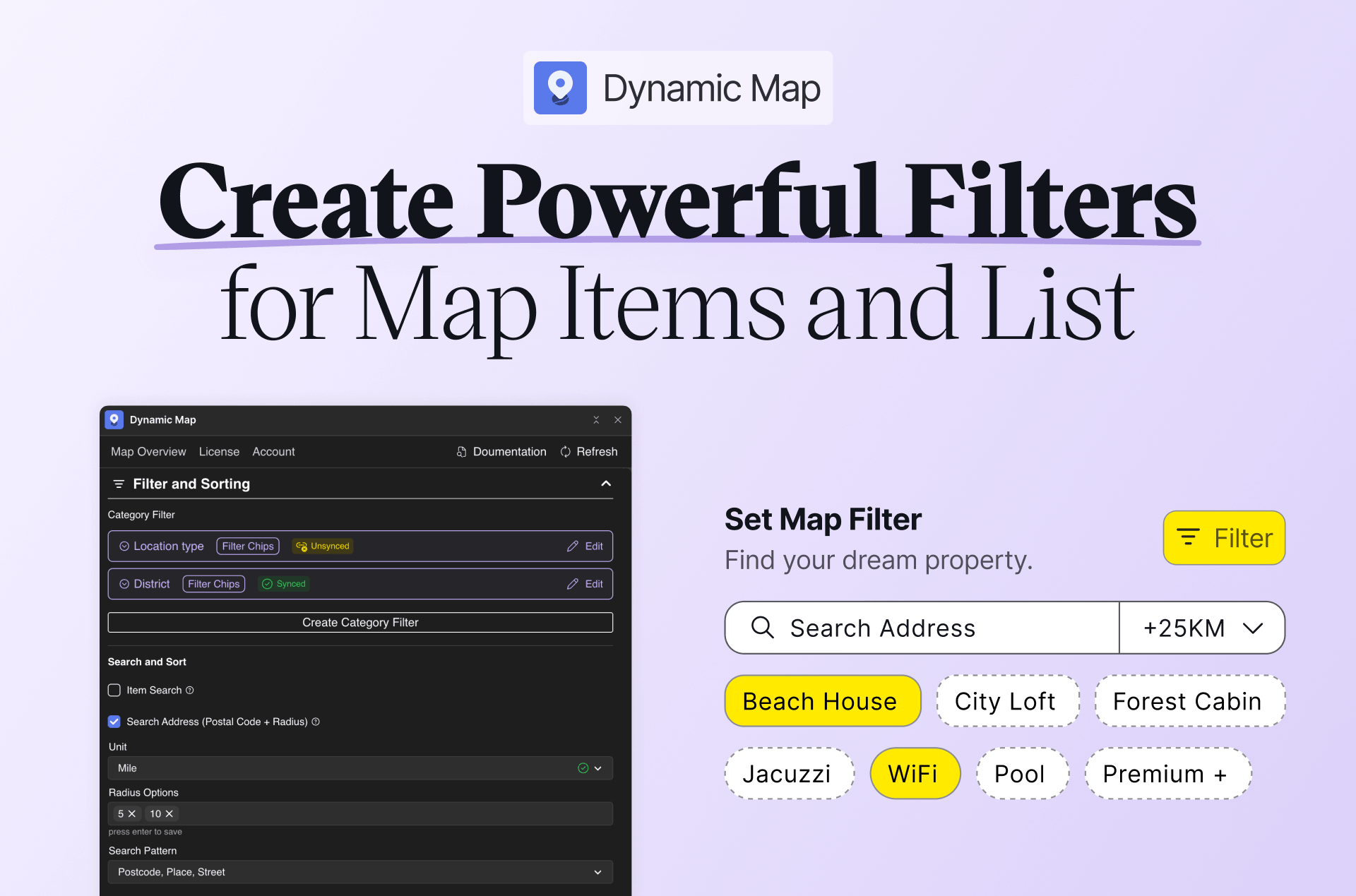Click Create Category Filter button

[x=360, y=622]
